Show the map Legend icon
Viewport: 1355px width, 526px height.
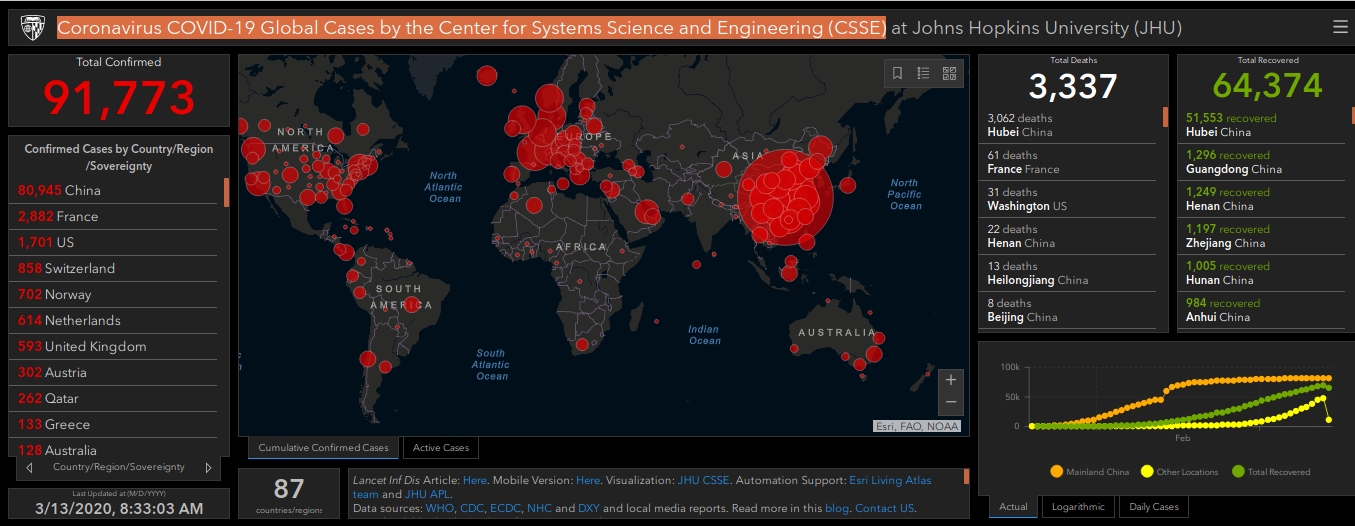[923, 73]
